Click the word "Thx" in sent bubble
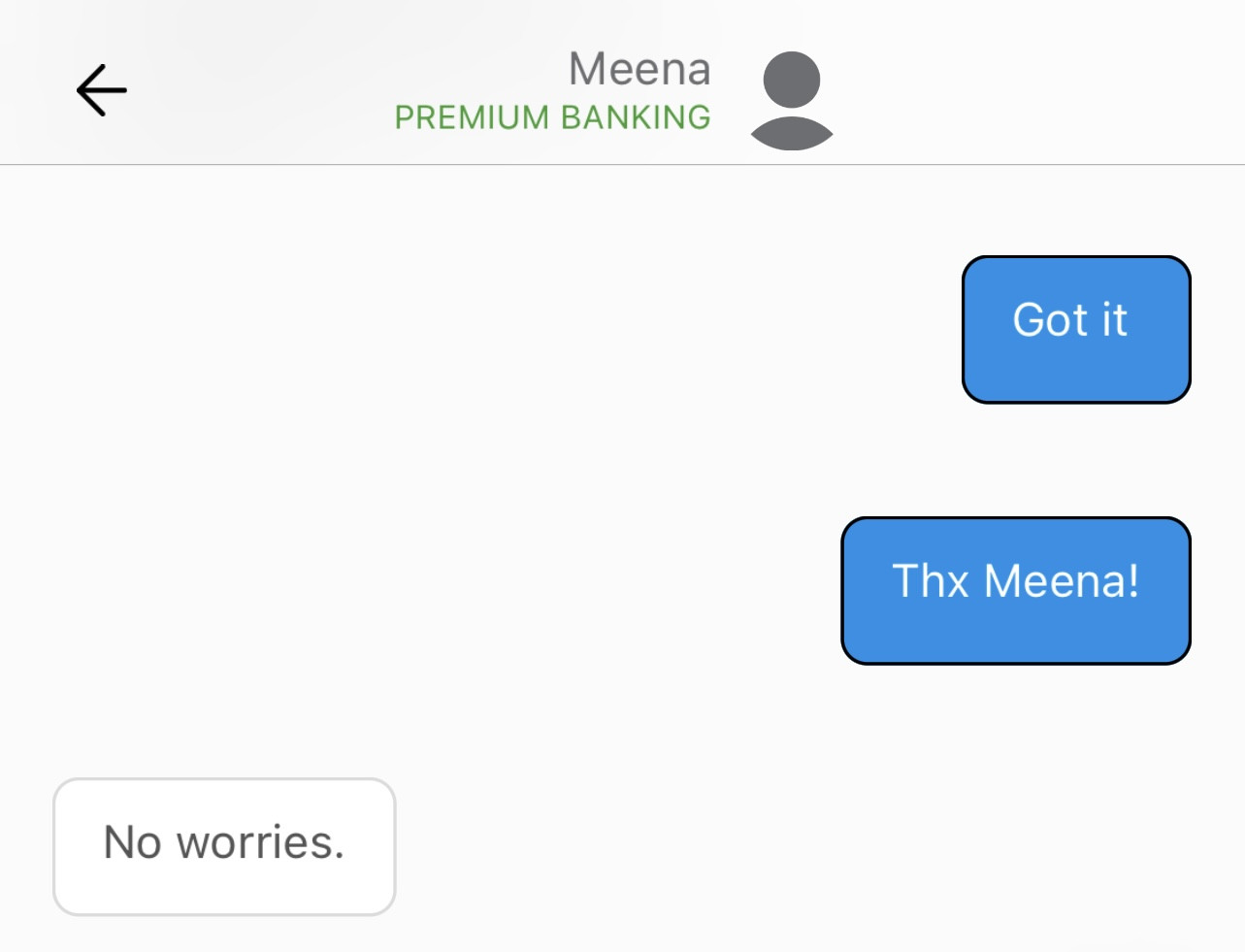Image resolution: width=1245 pixels, height=952 pixels. (930, 581)
